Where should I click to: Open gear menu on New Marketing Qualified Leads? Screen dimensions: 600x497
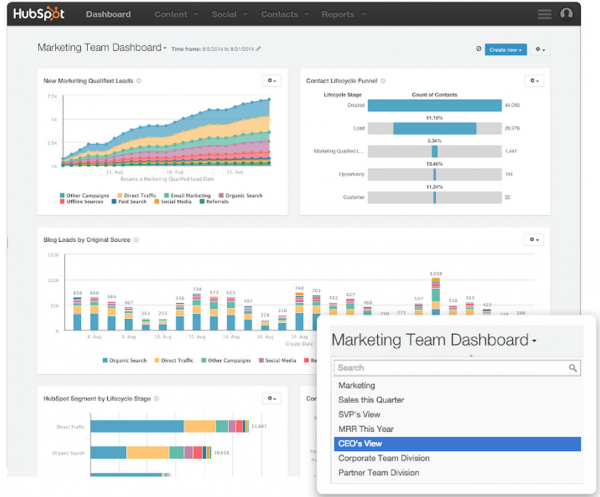pos(272,81)
